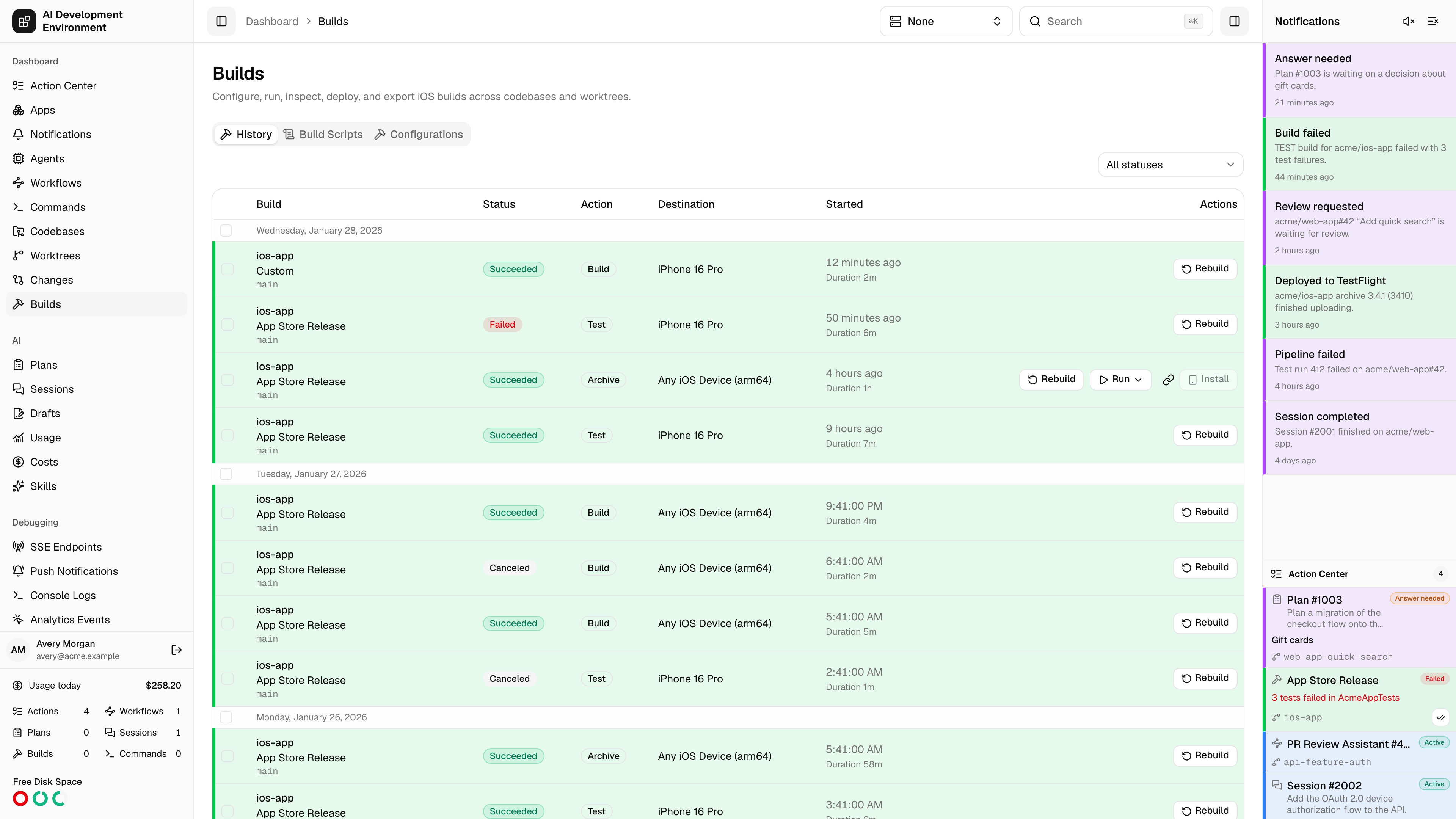Toggle the left sidebar panel icon
1456x819 pixels.
click(221, 22)
